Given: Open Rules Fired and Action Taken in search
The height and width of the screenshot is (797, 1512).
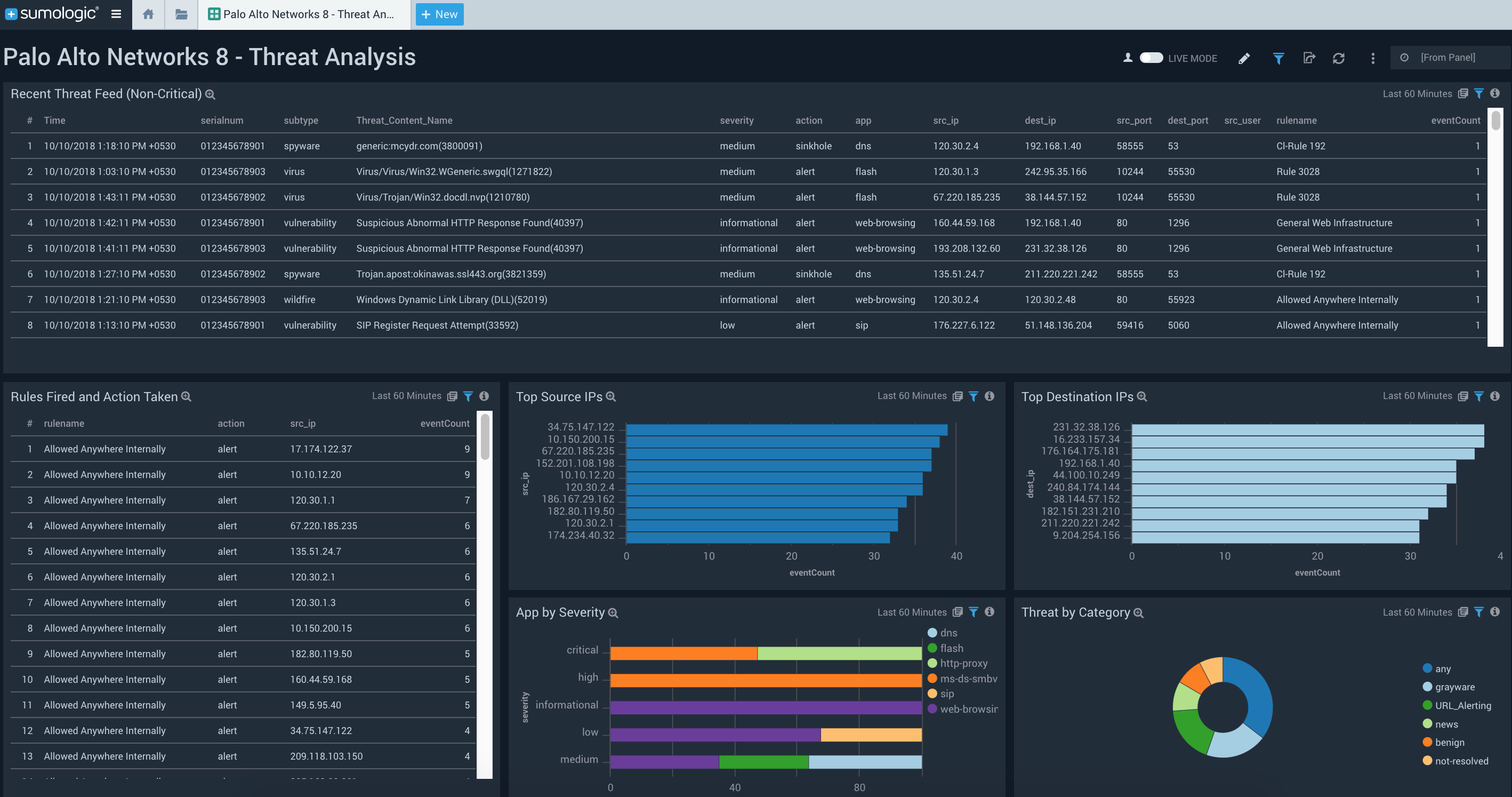Looking at the screenshot, I should point(186,396).
